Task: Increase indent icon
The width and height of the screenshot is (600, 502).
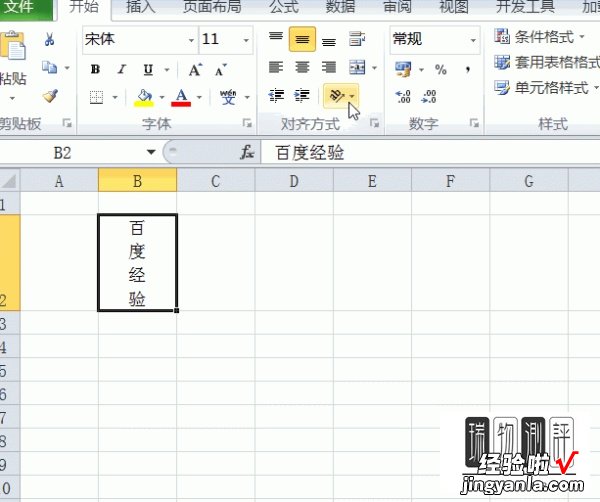Action: tap(302, 95)
